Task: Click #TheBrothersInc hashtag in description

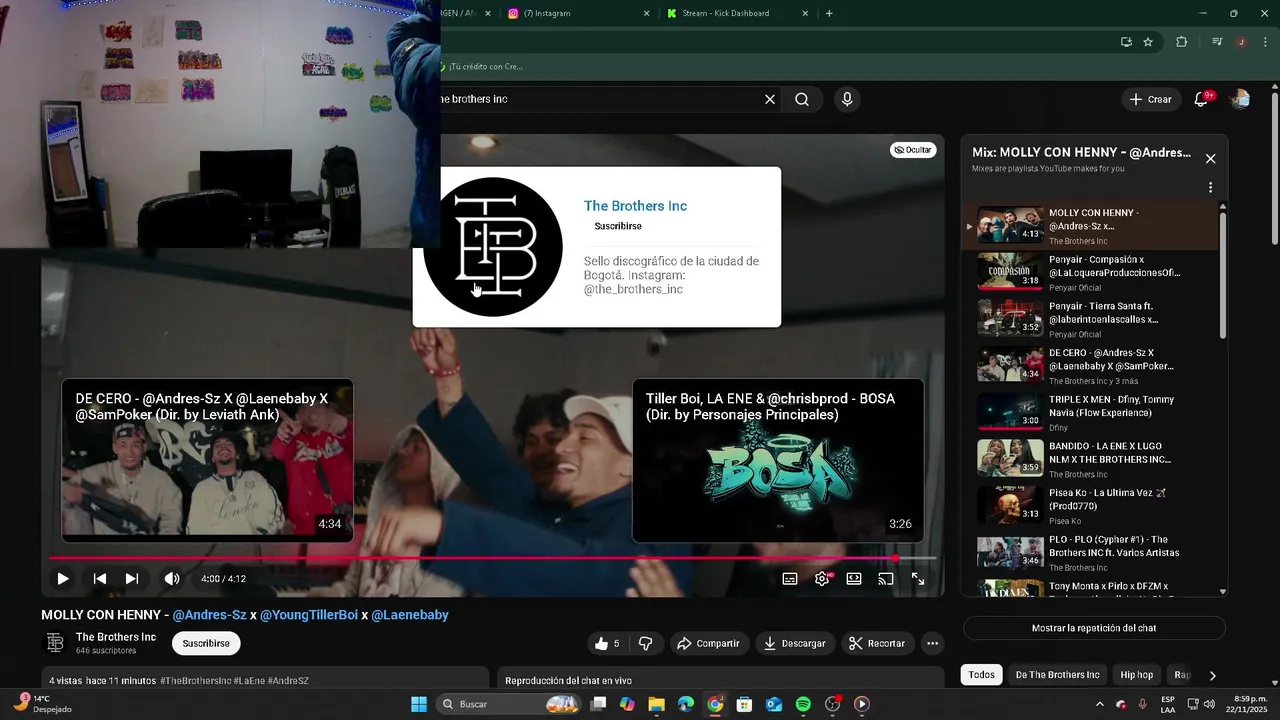Action: pyautogui.click(x=196, y=681)
